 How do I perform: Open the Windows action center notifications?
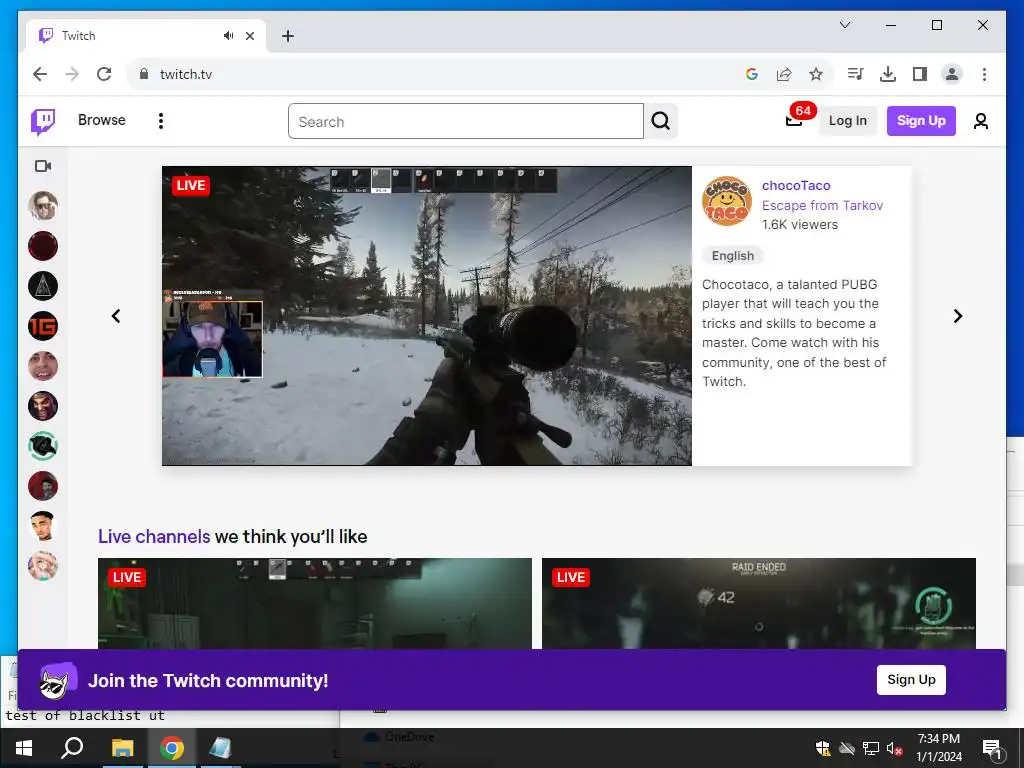point(991,749)
